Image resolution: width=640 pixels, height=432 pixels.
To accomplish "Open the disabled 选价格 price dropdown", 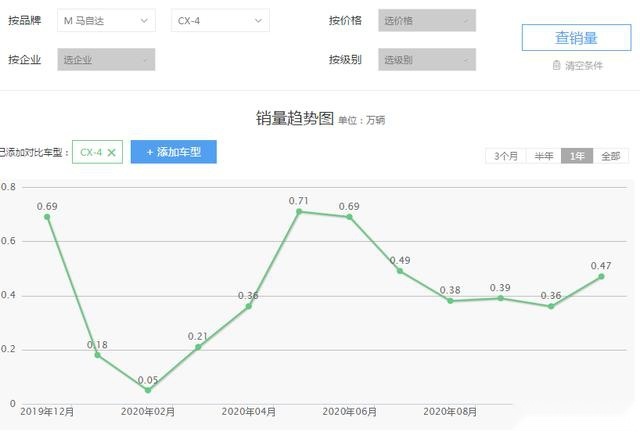I will click(x=427, y=20).
